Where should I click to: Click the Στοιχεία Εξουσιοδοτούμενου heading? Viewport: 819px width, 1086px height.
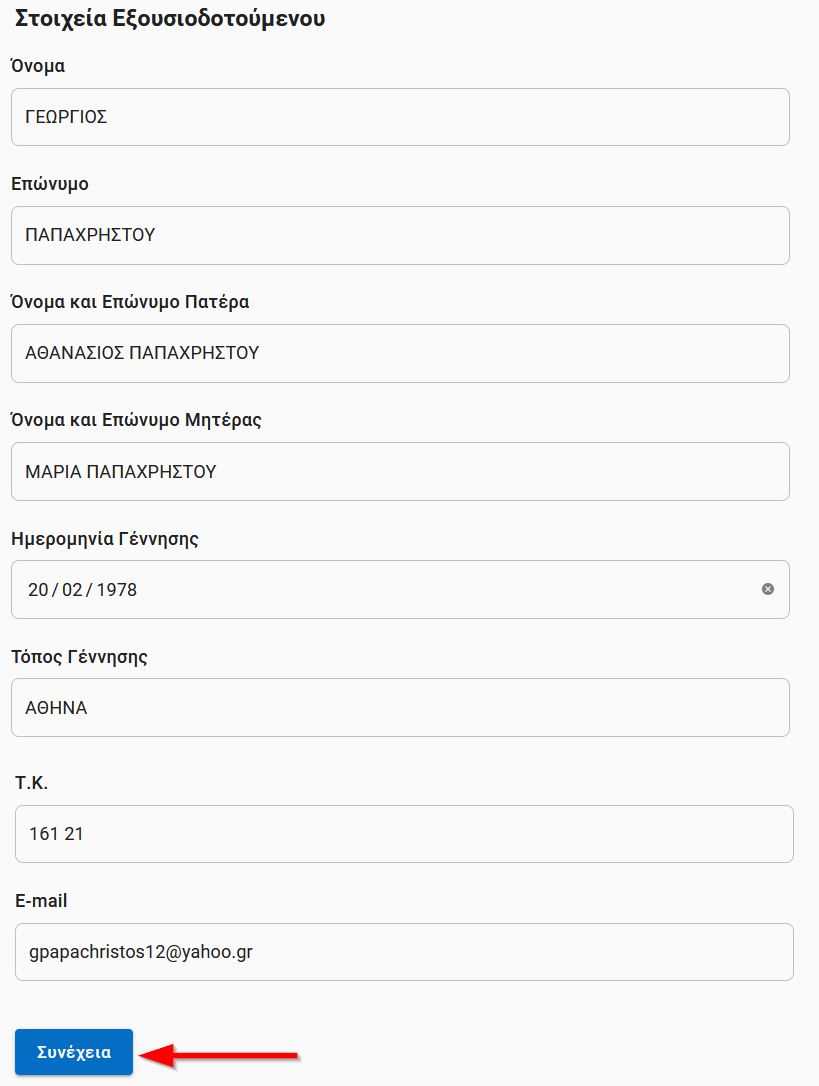pyautogui.click(x=170, y=18)
